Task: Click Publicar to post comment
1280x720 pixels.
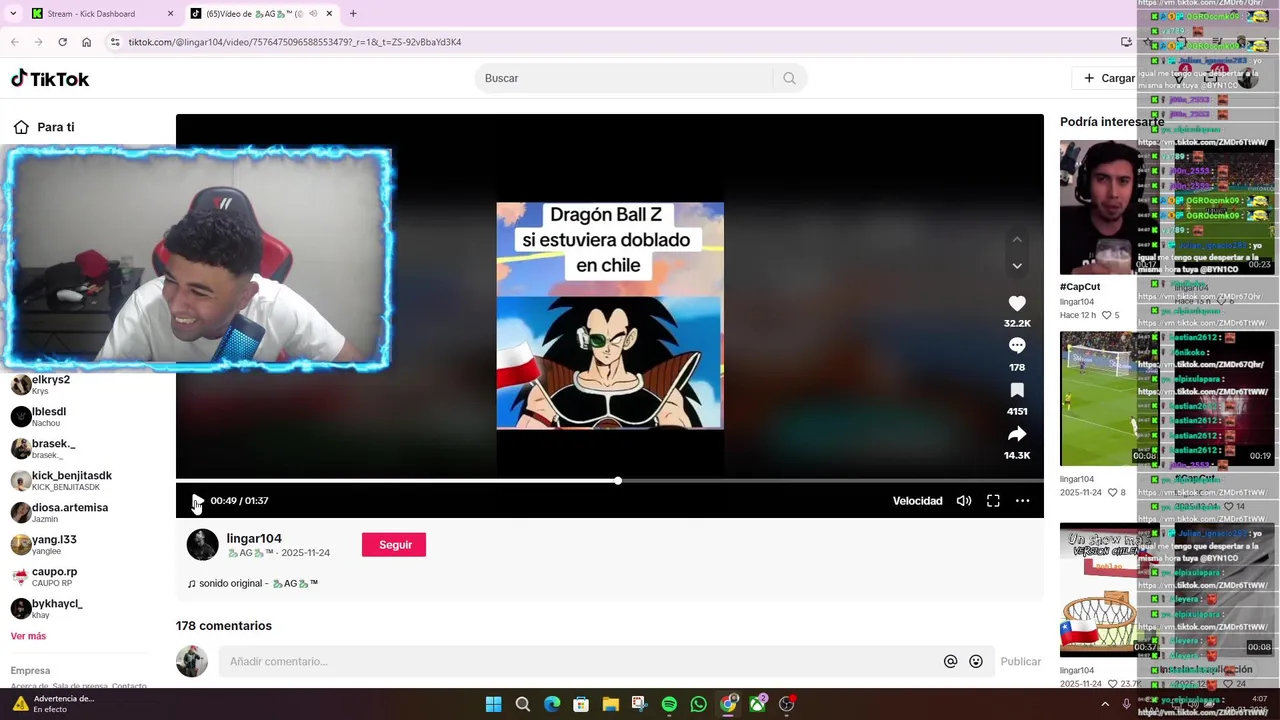Action: (x=1021, y=661)
